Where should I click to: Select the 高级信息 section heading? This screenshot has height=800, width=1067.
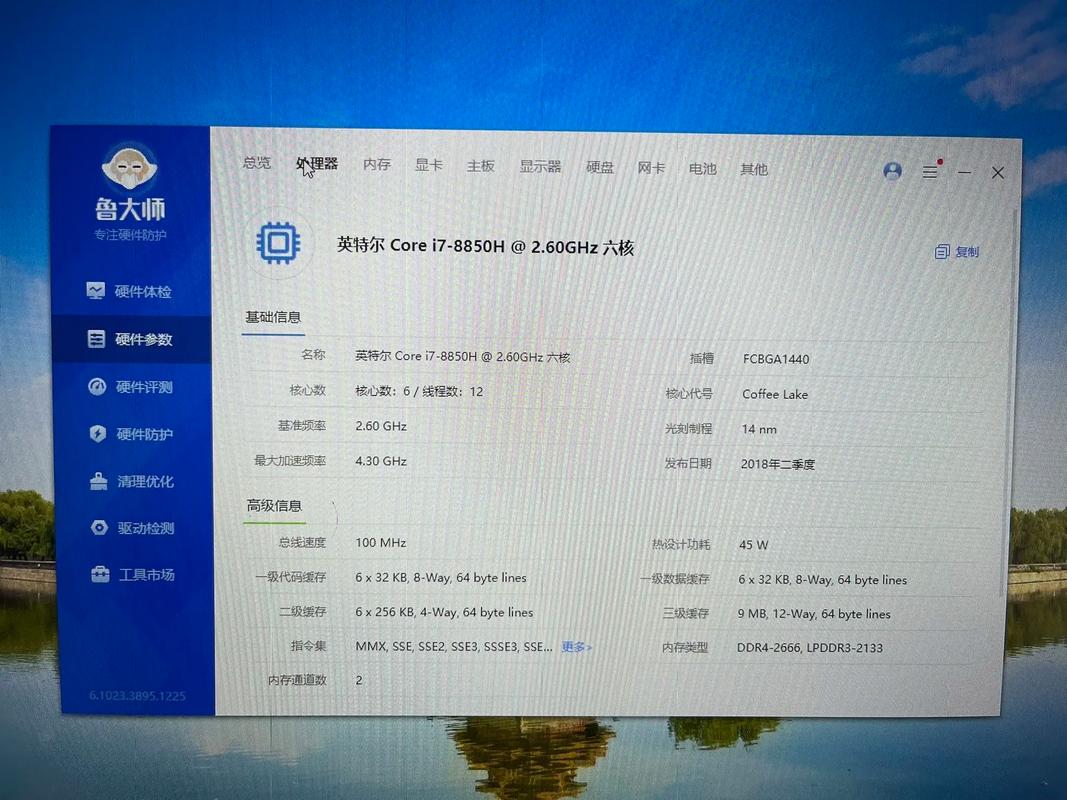pos(274,505)
